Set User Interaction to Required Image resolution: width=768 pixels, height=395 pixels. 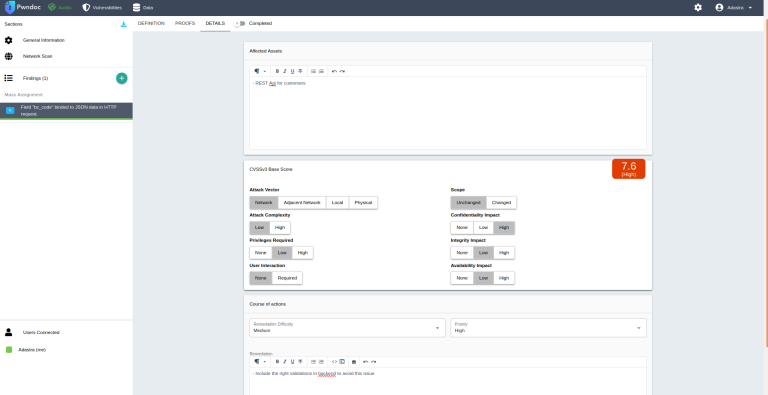coord(287,278)
